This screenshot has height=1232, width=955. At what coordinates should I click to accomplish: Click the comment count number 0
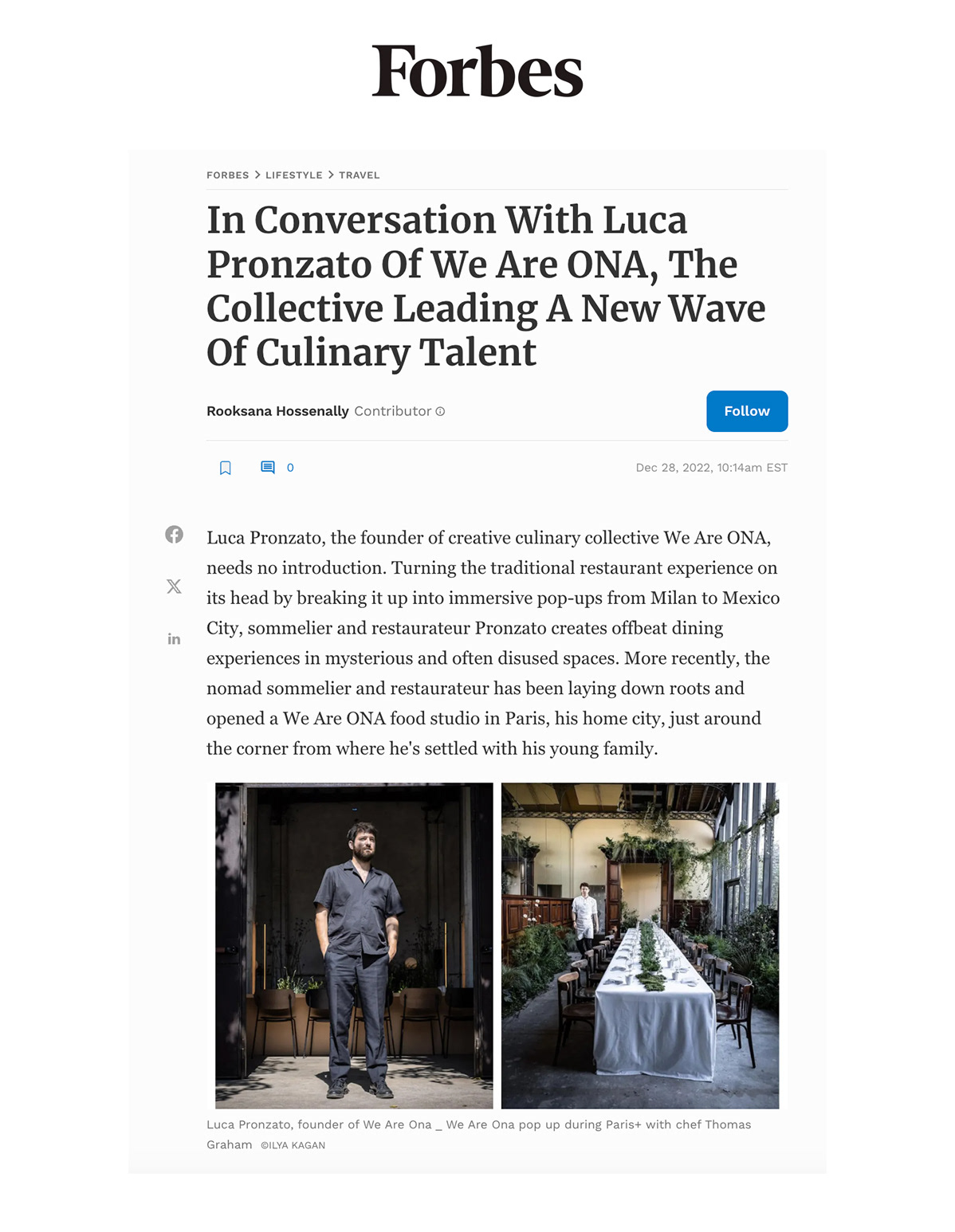coord(290,468)
